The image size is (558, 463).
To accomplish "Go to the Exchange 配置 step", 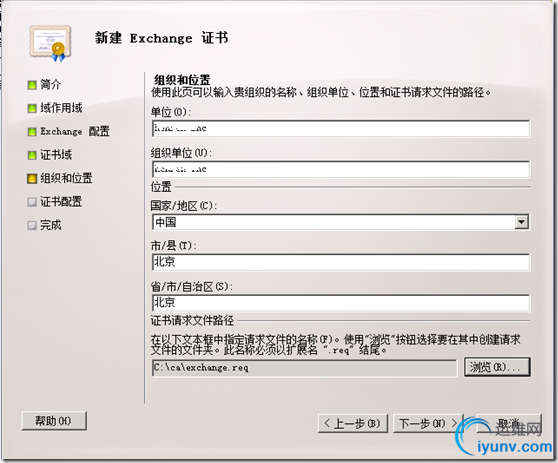I will point(75,131).
